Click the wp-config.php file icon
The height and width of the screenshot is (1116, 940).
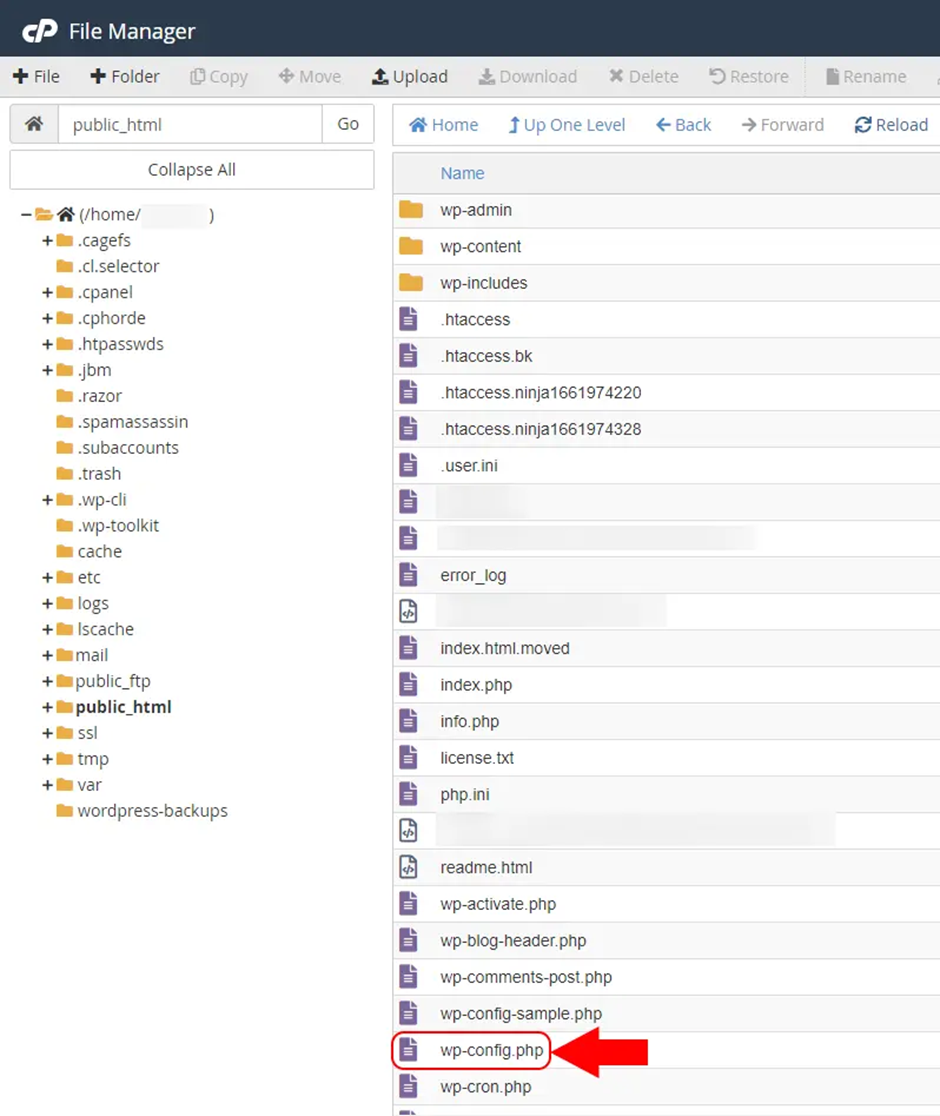tap(408, 1050)
